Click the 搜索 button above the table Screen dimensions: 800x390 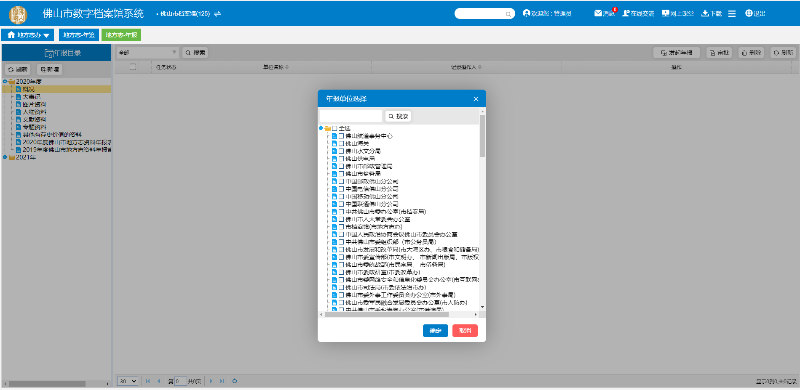195,52
